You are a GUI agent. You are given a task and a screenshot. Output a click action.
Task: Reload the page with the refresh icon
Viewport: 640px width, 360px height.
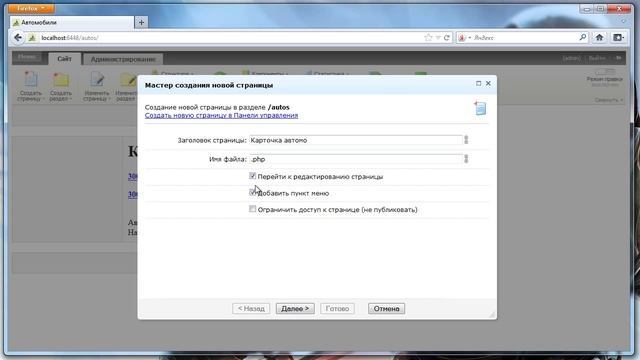447,38
